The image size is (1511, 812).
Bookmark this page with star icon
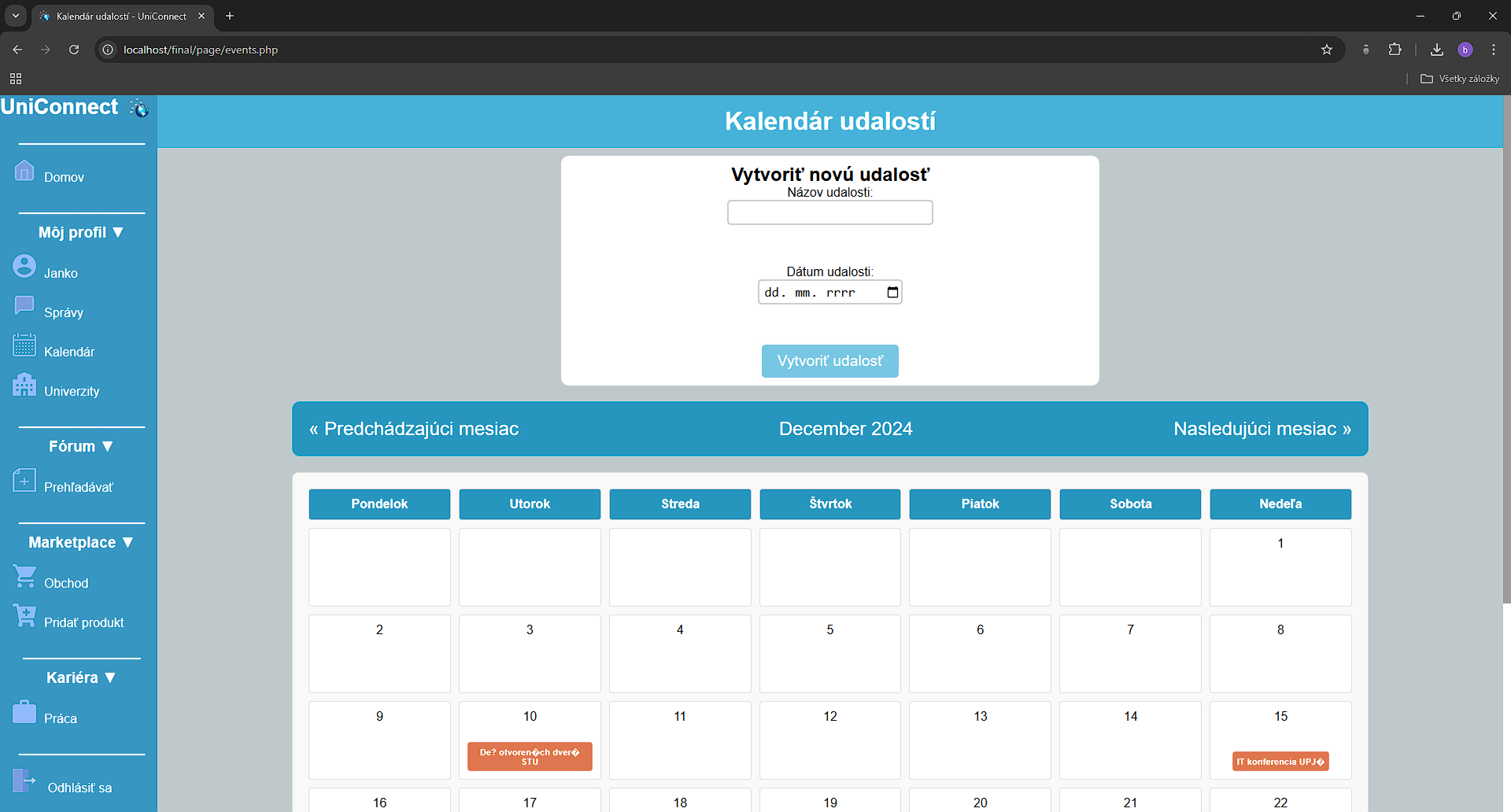click(1327, 50)
